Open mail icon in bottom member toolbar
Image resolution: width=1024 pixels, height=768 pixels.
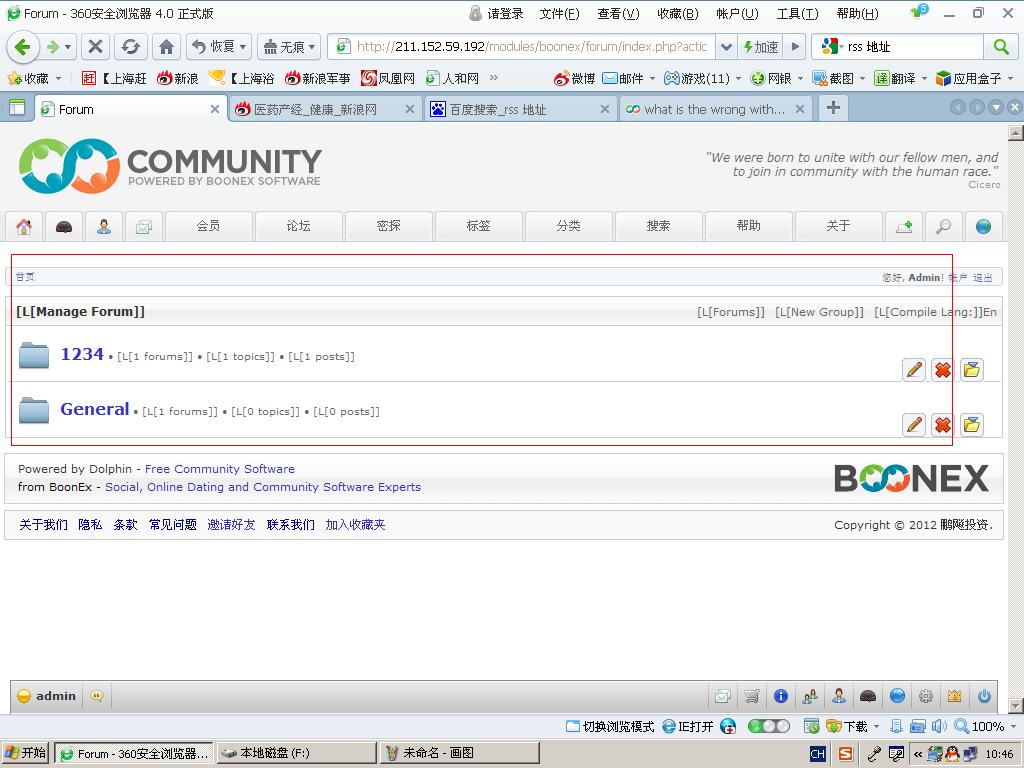(x=723, y=696)
